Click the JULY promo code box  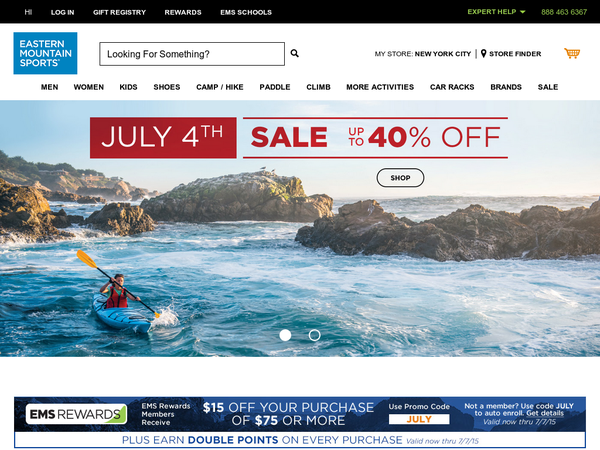[x=419, y=419]
